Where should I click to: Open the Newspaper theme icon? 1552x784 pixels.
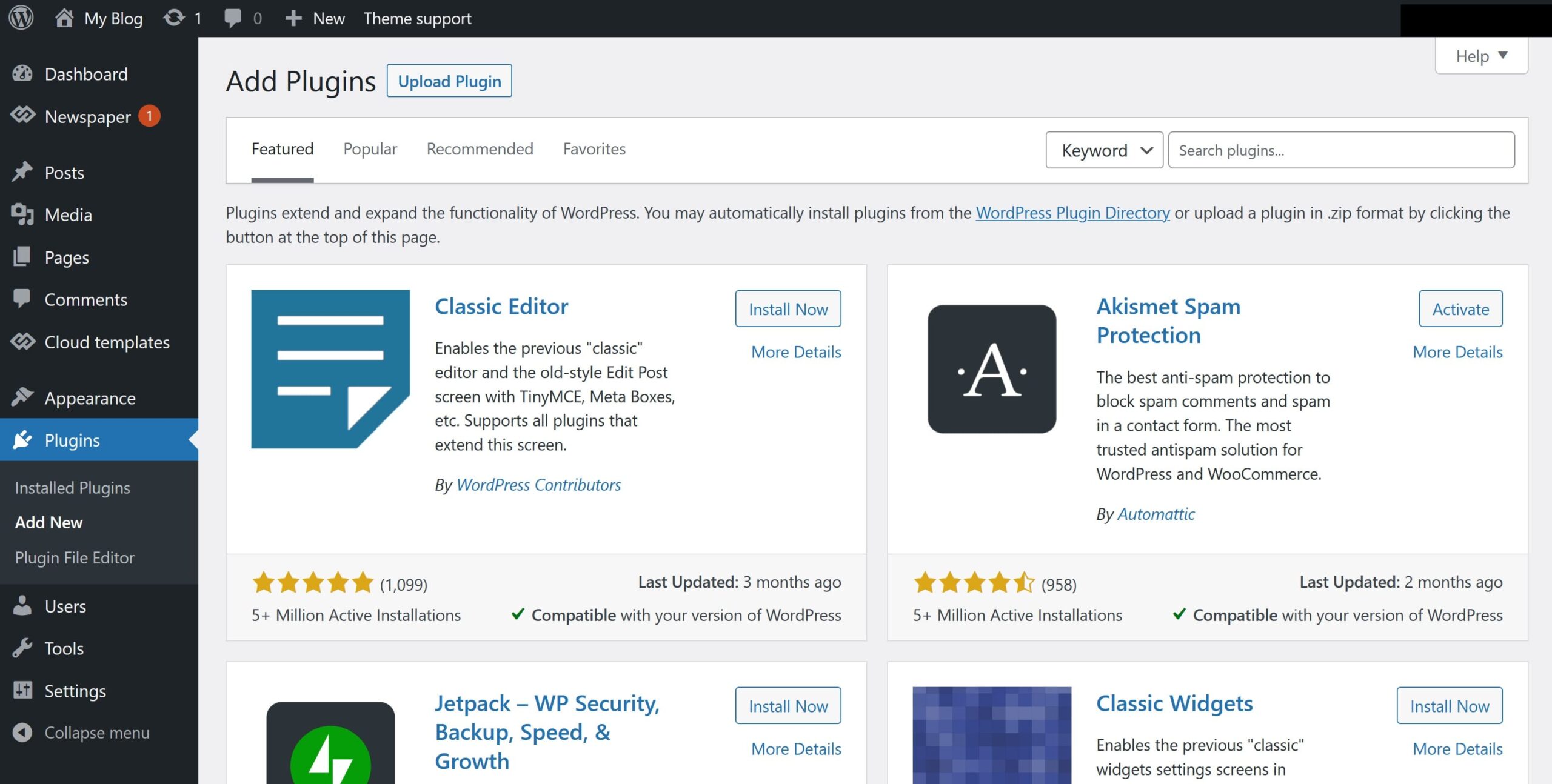tap(22, 116)
